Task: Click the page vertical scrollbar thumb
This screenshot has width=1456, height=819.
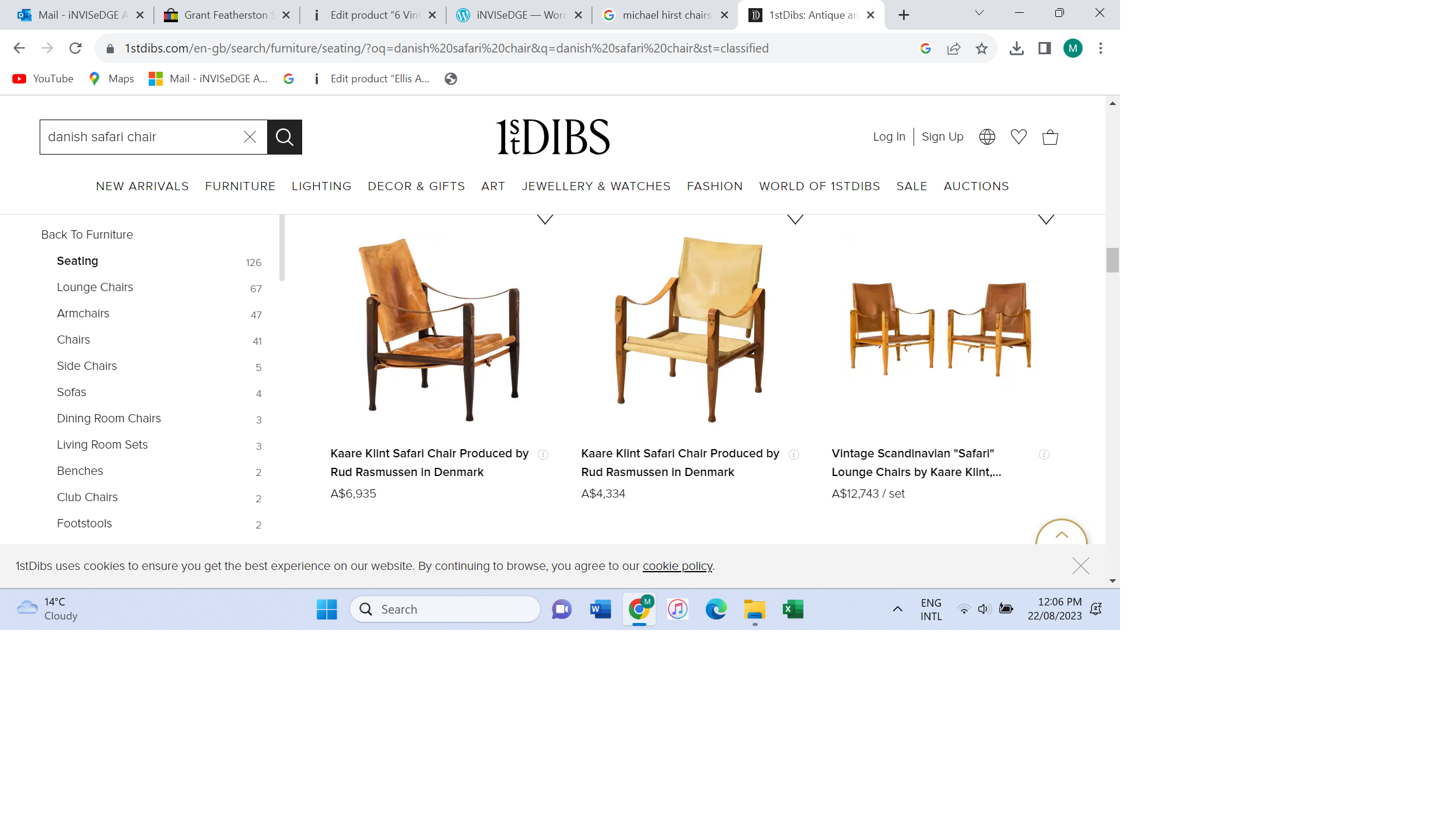Action: click(x=1112, y=260)
